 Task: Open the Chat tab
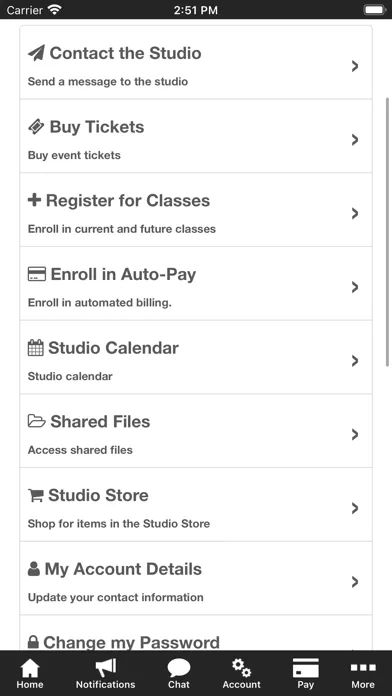tap(179, 674)
